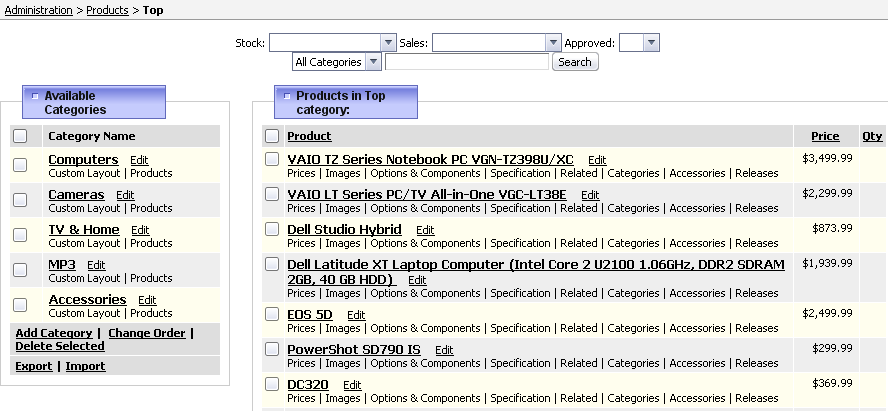Check the Computers category checkbox

pyautogui.click(x=20, y=165)
